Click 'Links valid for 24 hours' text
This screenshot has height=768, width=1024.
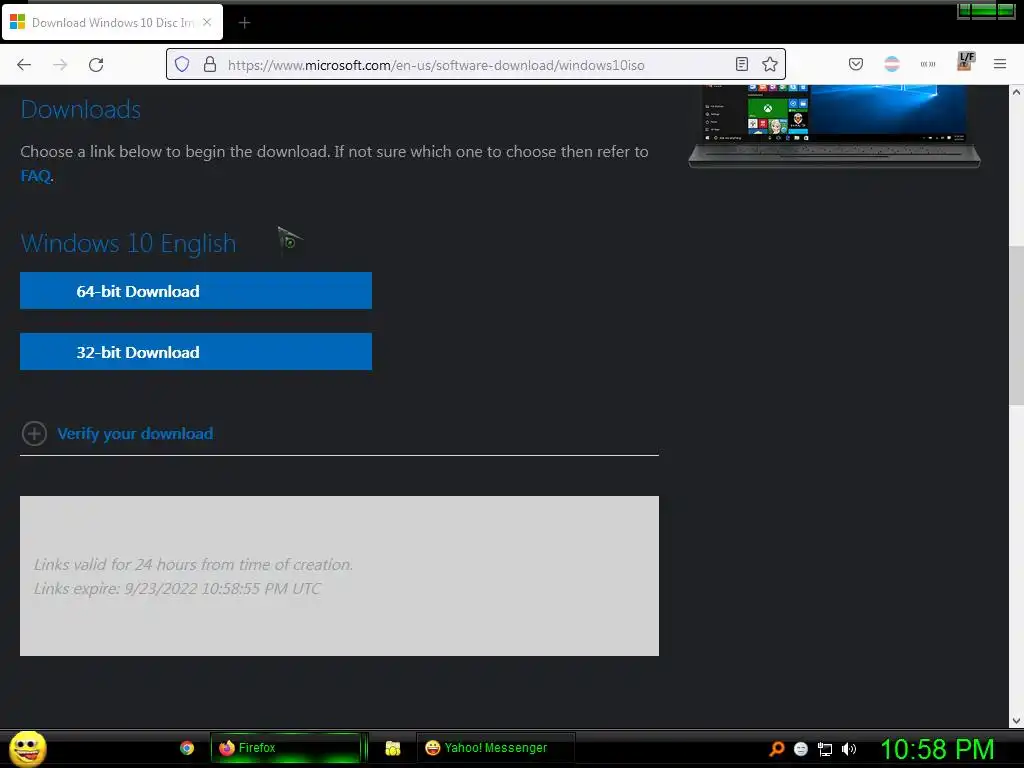click(193, 564)
